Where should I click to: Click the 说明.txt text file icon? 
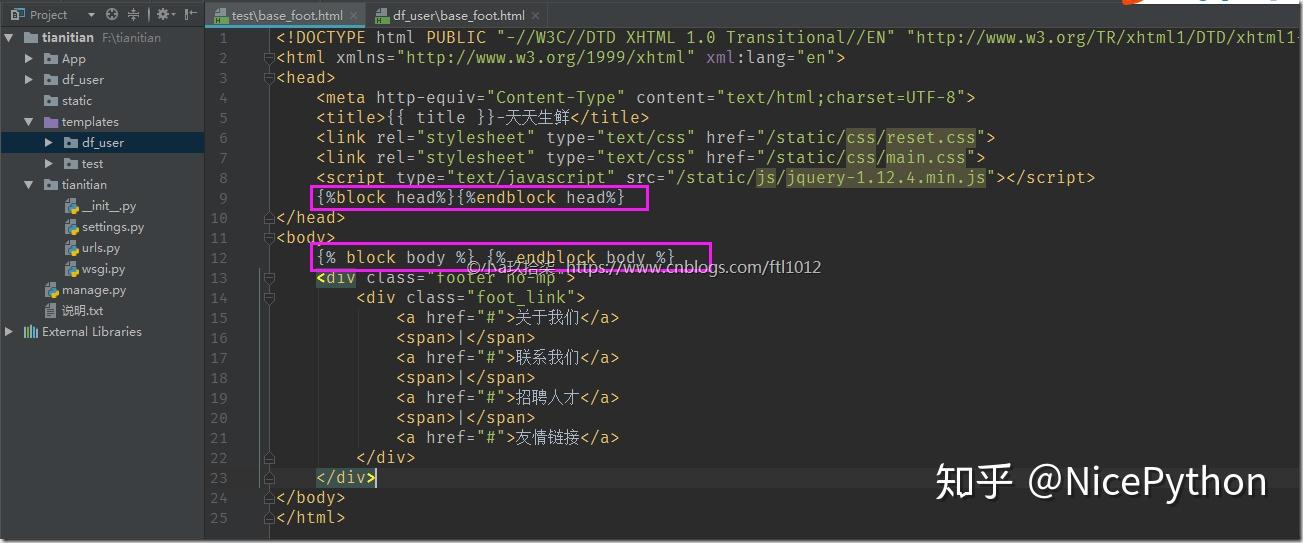point(51,311)
